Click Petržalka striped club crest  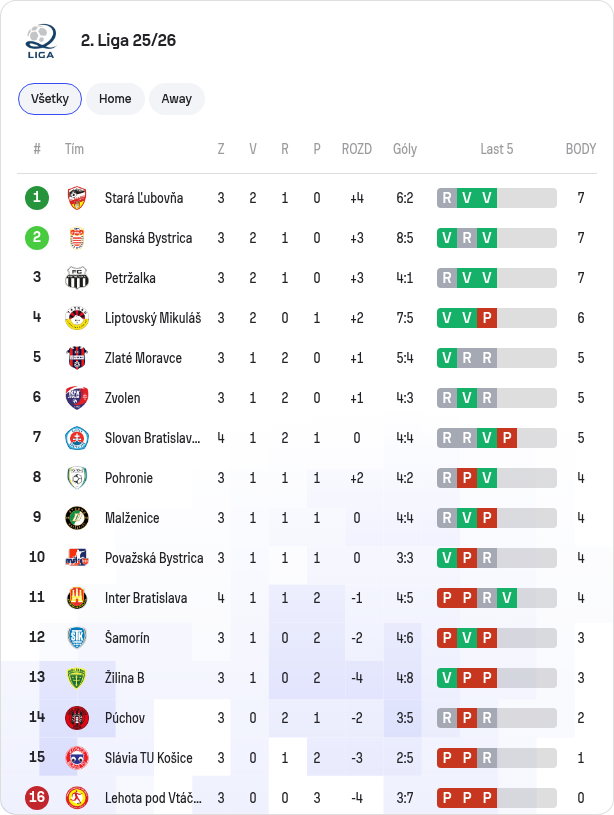tap(77, 278)
